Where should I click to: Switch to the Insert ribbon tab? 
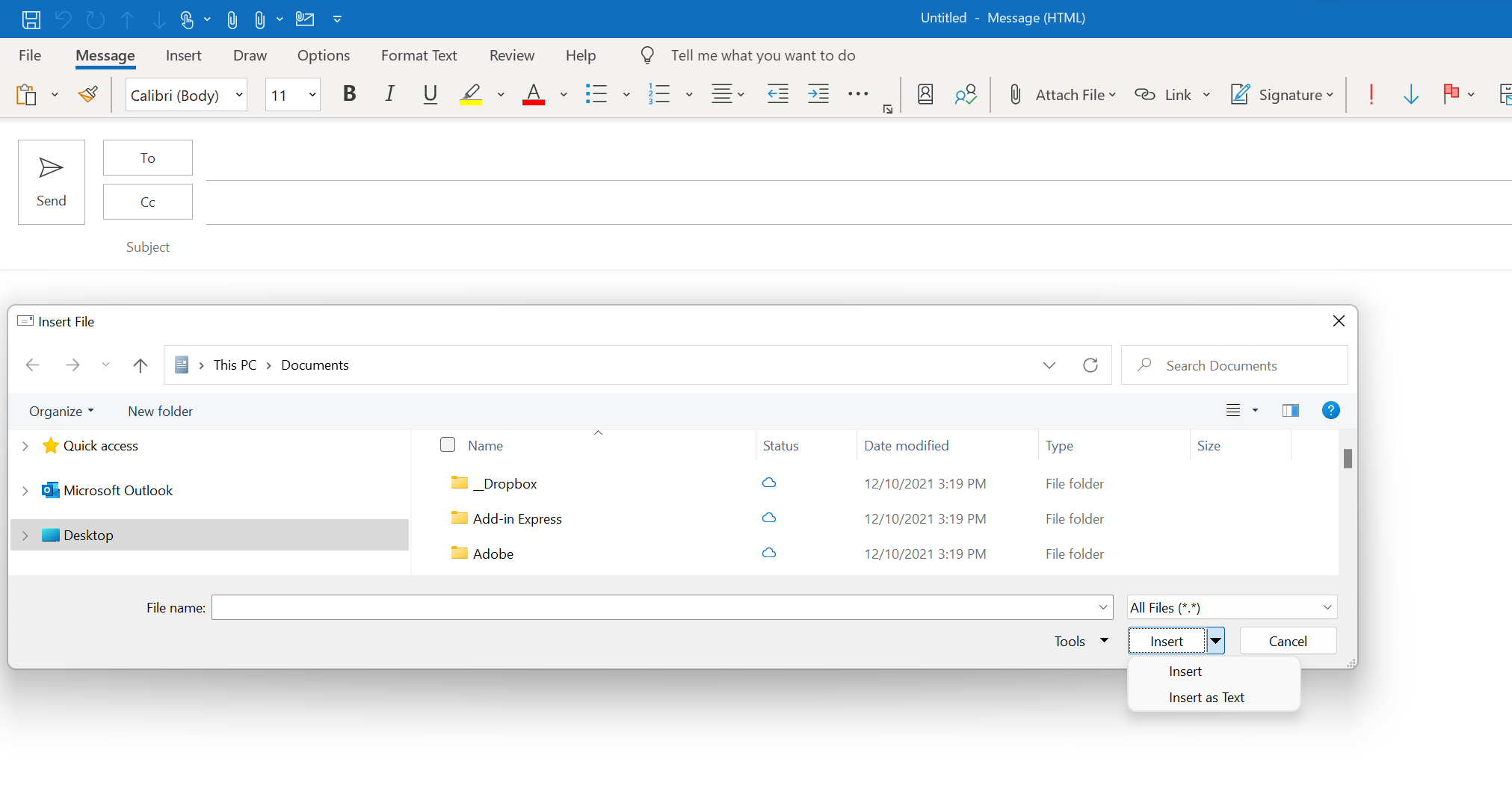point(184,55)
